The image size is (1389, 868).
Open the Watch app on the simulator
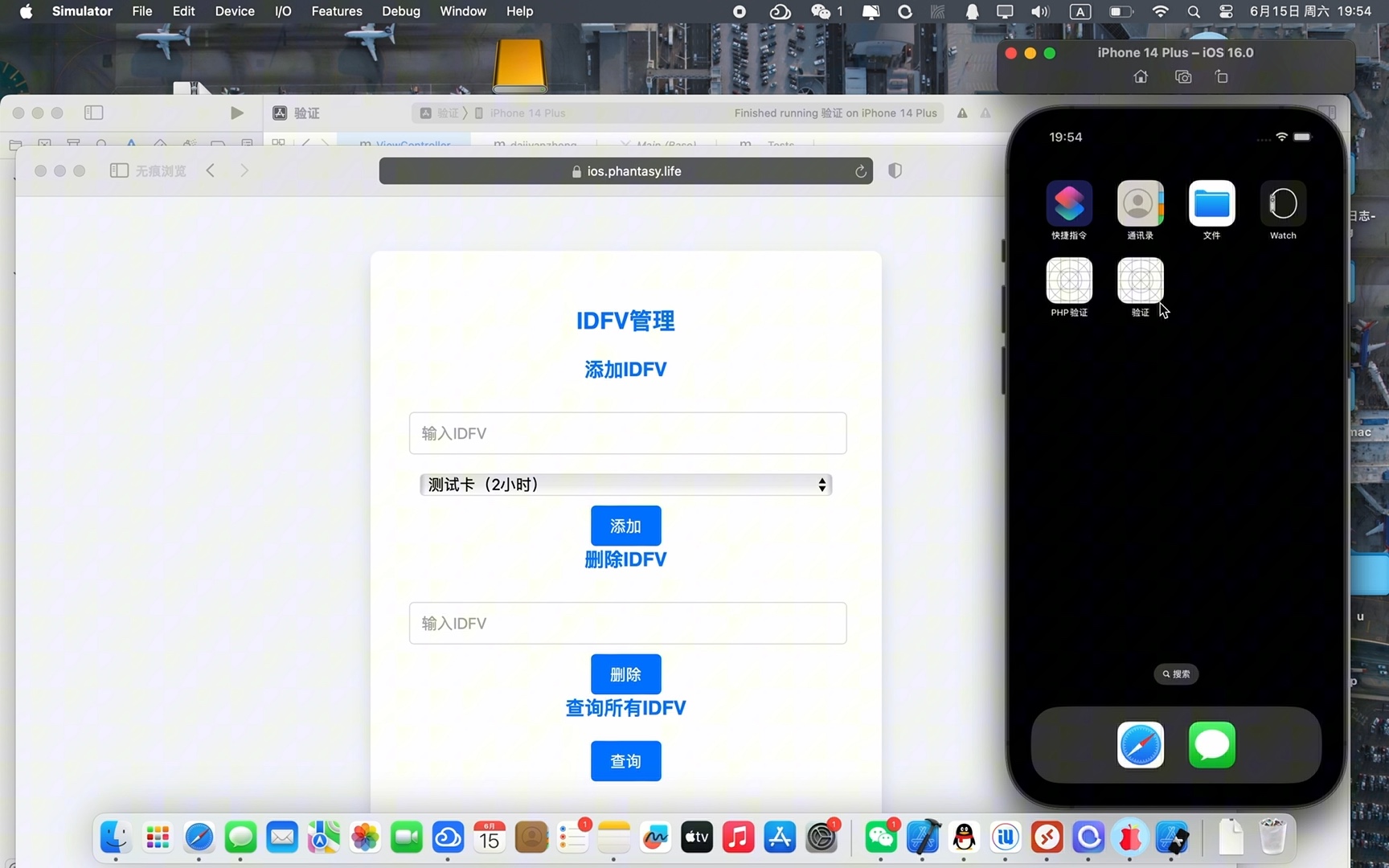[x=1283, y=203]
